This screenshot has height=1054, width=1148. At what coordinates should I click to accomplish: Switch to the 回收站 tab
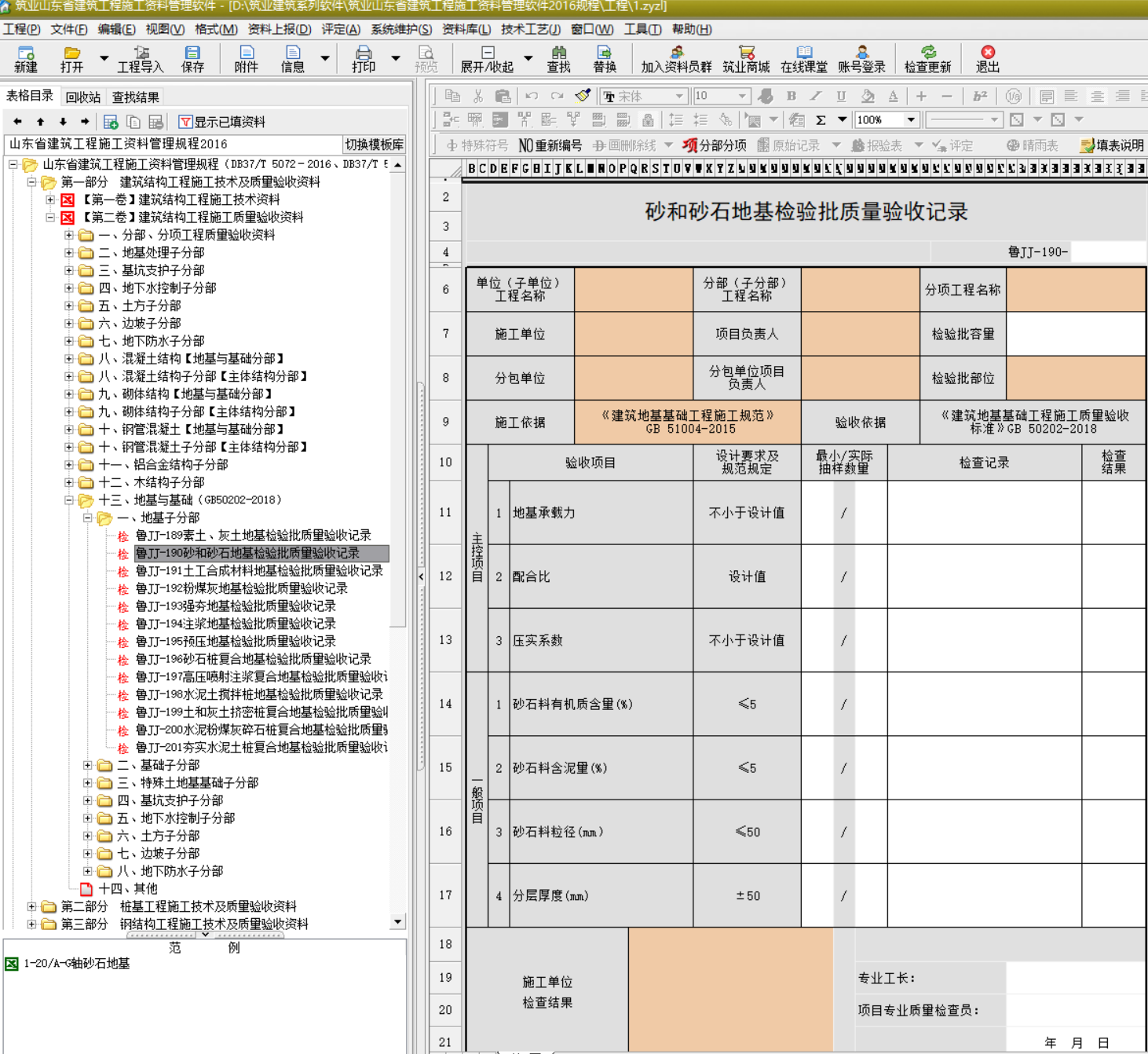coord(83,97)
